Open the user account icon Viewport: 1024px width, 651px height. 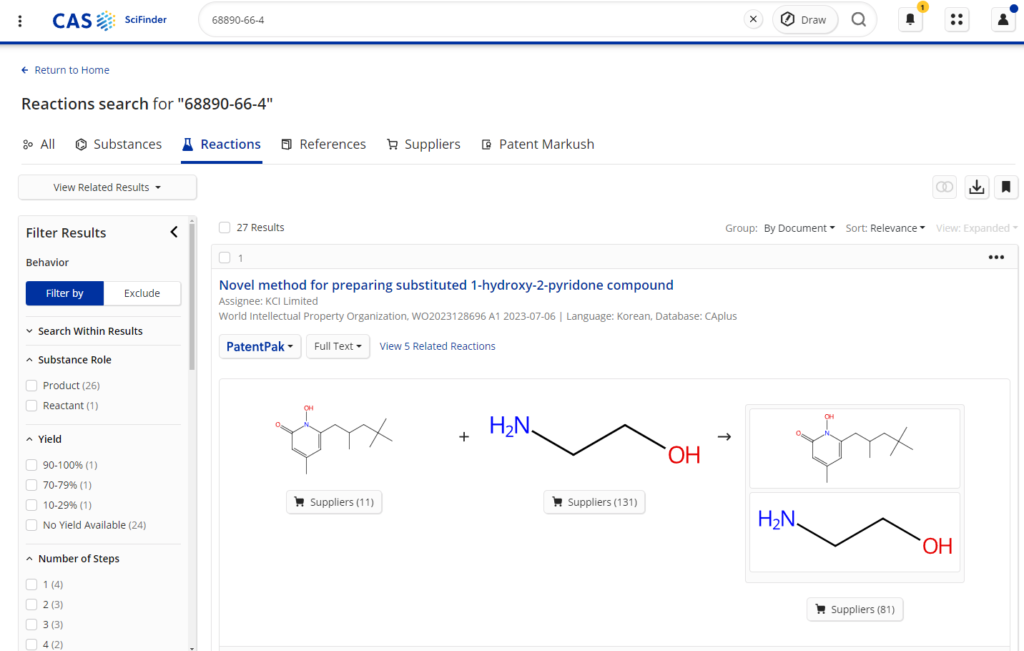1003,20
